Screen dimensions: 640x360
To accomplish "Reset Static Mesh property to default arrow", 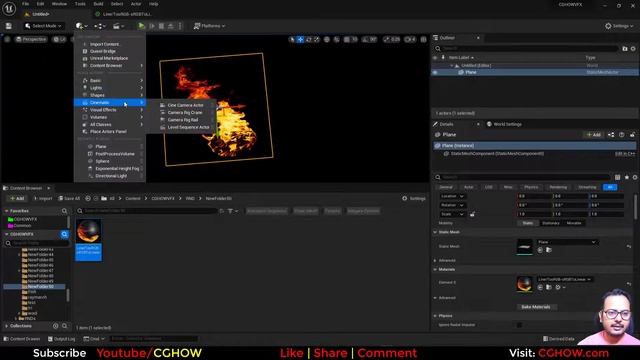I will [x=629, y=247].
